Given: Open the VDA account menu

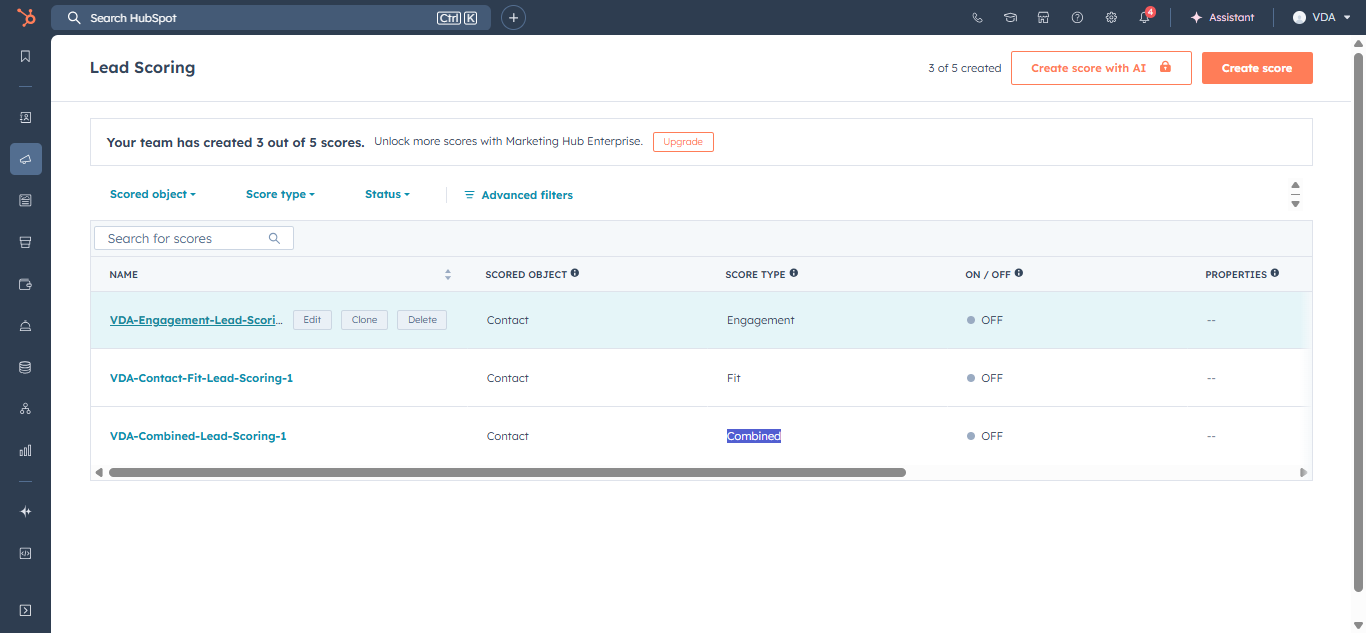Looking at the screenshot, I should 1322,18.
